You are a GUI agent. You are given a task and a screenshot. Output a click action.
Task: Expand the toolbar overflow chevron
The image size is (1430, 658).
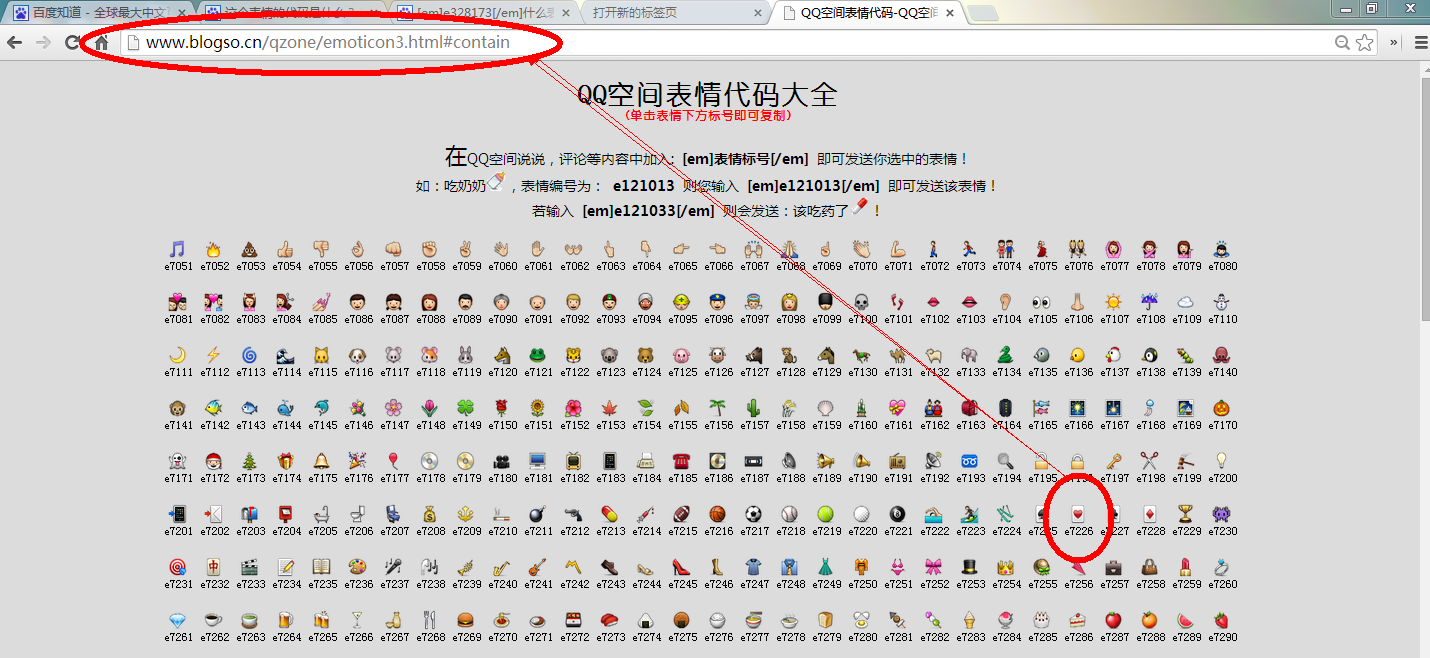click(x=1393, y=43)
